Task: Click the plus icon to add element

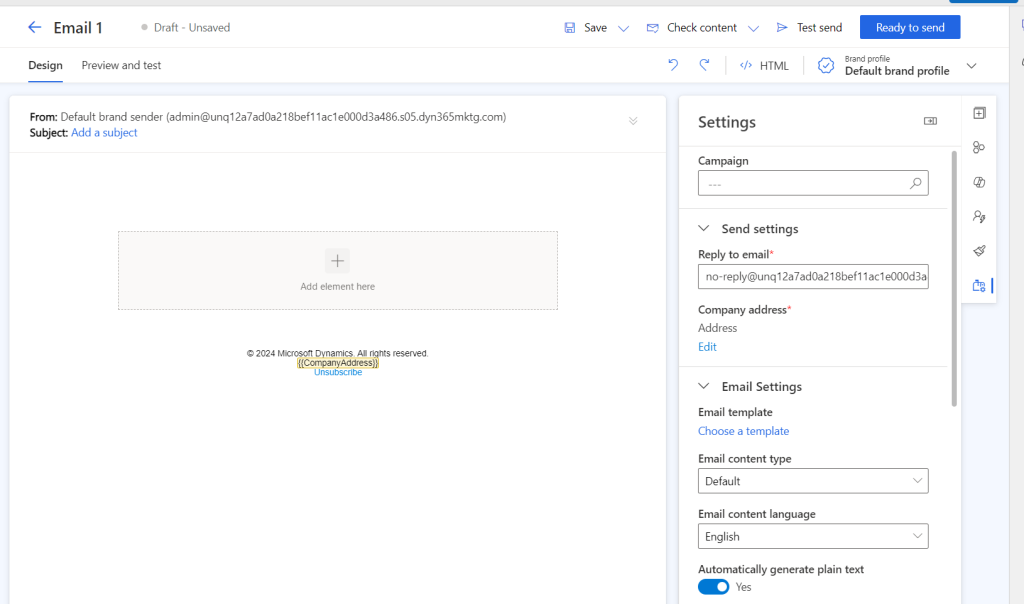Action: pyautogui.click(x=337, y=261)
